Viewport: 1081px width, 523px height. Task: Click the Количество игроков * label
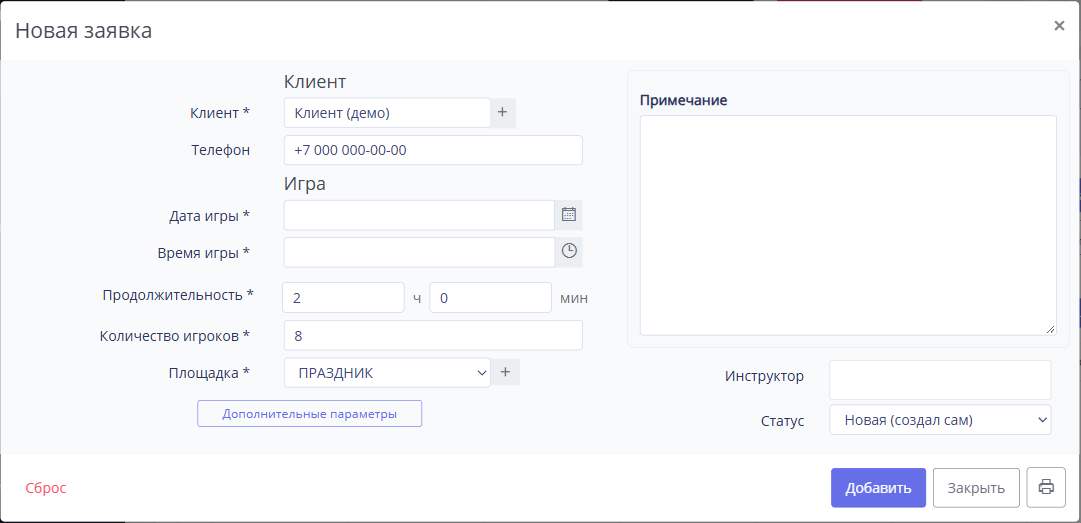point(174,336)
